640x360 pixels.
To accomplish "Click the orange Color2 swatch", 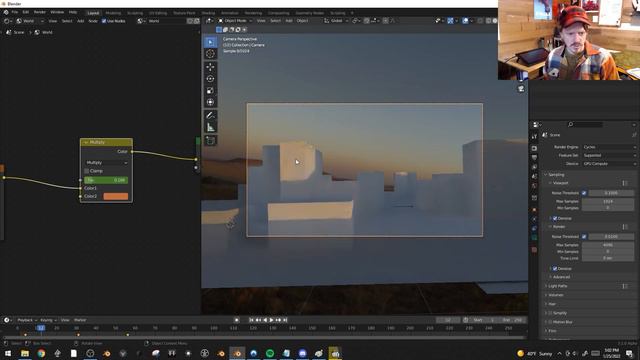I will 116,196.
